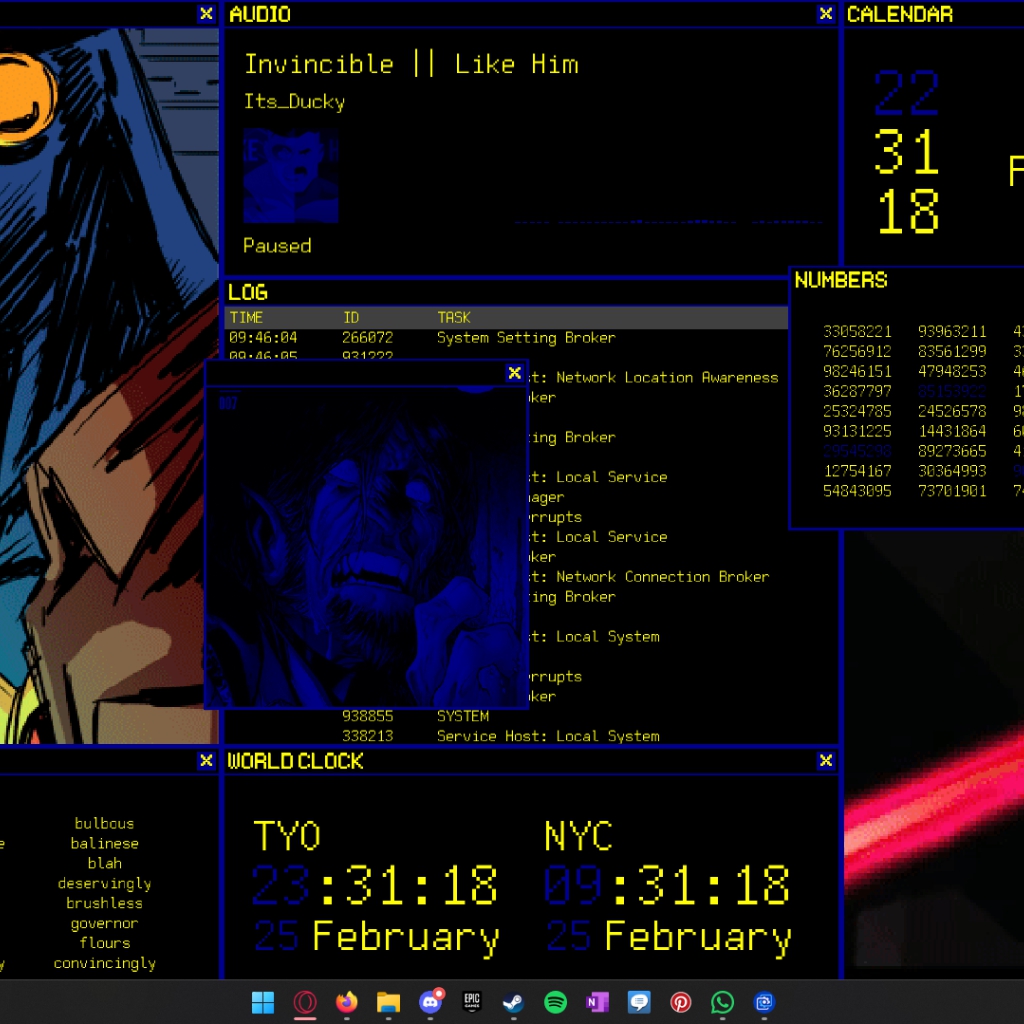This screenshot has width=1024, height=1024.
Task: Click the TYO city label
Action: pyautogui.click(x=287, y=836)
